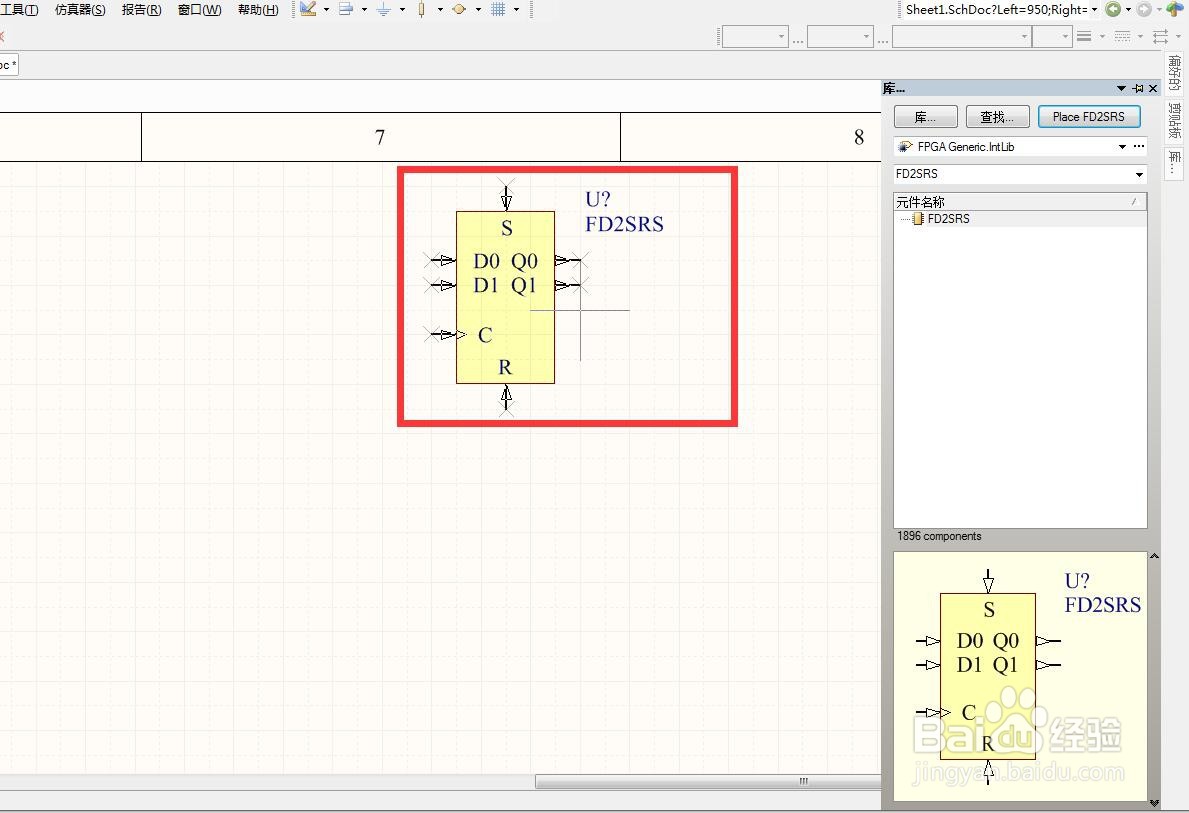Expand the drawing tools dropdown arrow
Viewport: 1189px width, 813px height.
click(326, 9)
